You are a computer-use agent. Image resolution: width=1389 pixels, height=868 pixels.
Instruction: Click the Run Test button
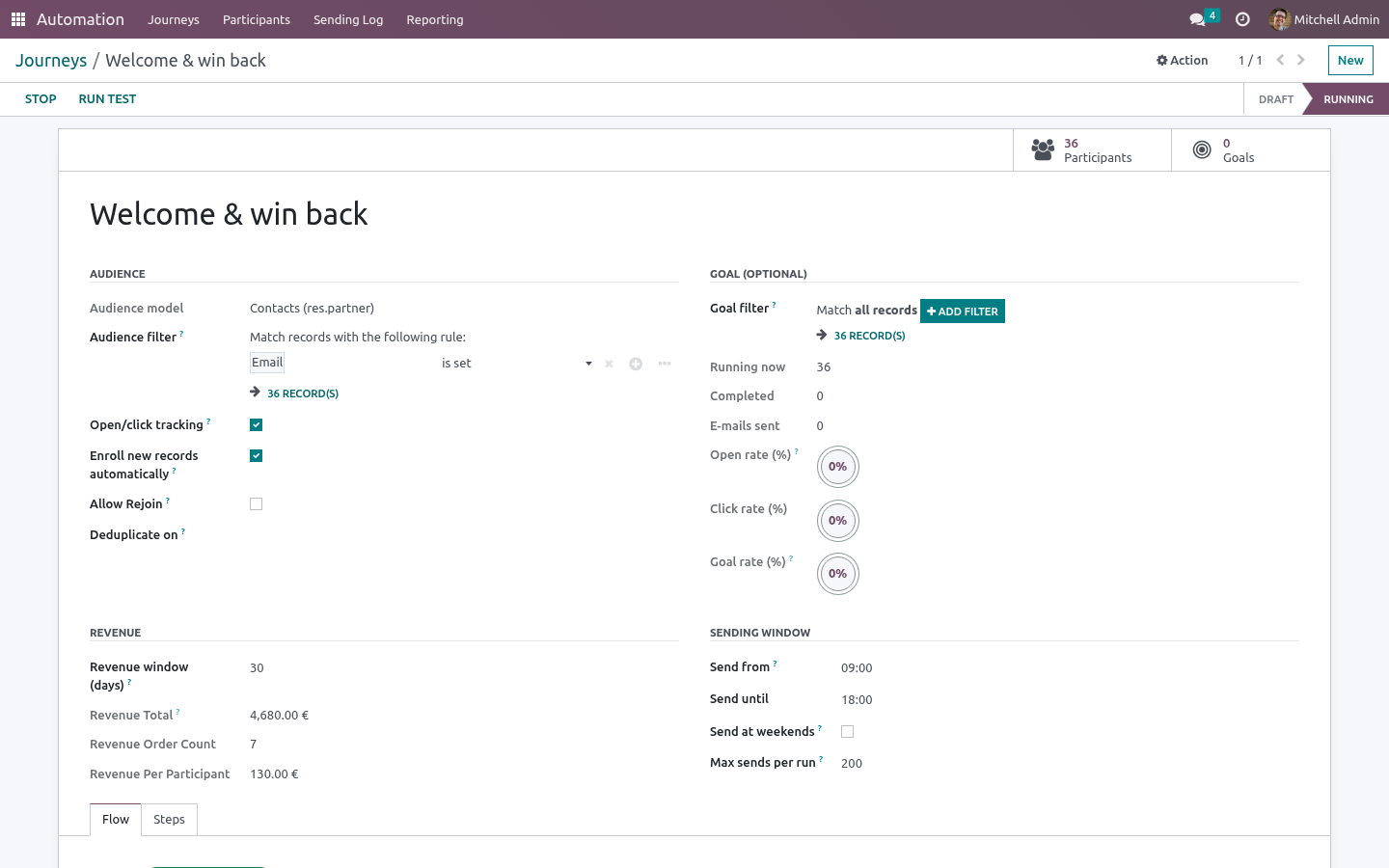[x=107, y=99]
